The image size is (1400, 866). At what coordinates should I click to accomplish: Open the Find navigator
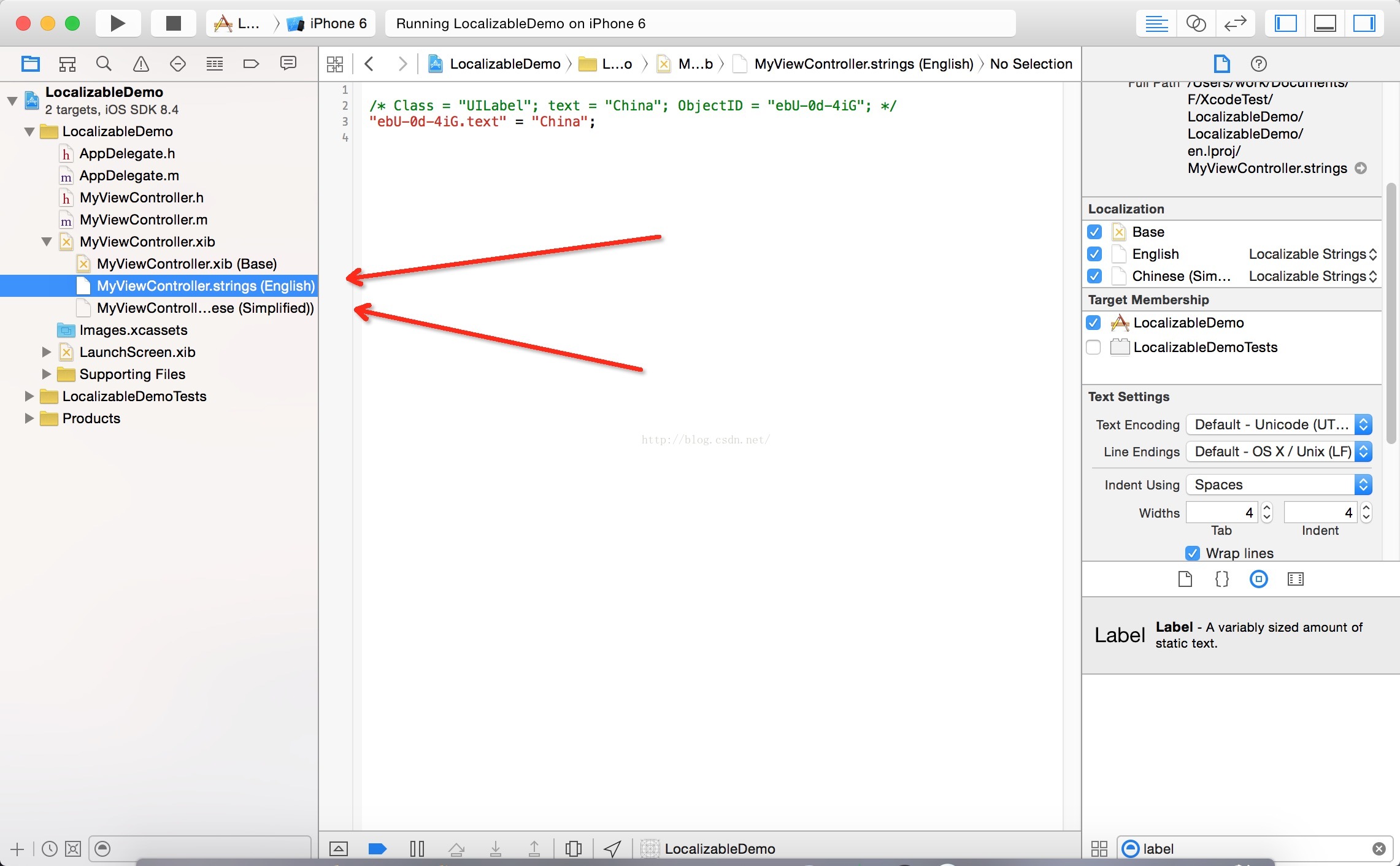tap(104, 64)
